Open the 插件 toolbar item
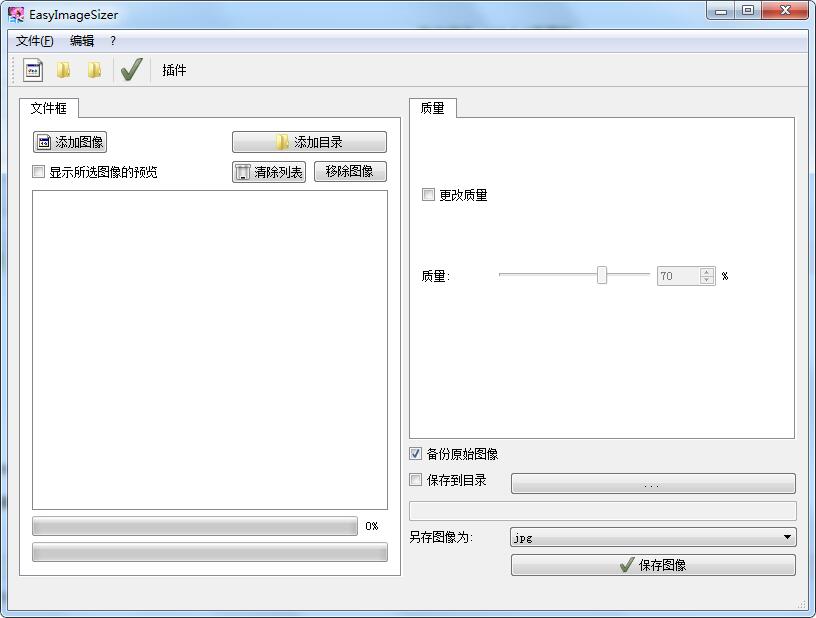The image size is (816, 618). [174, 70]
